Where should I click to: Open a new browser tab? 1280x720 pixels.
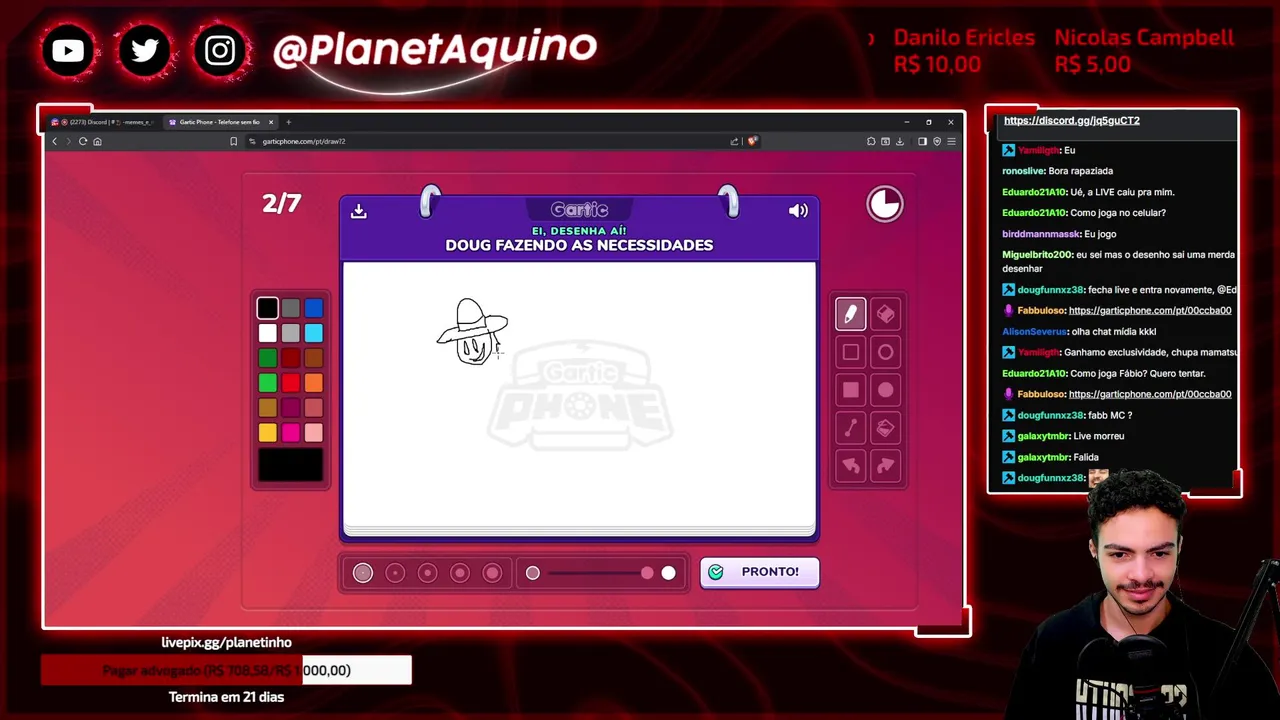(x=289, y=122)
